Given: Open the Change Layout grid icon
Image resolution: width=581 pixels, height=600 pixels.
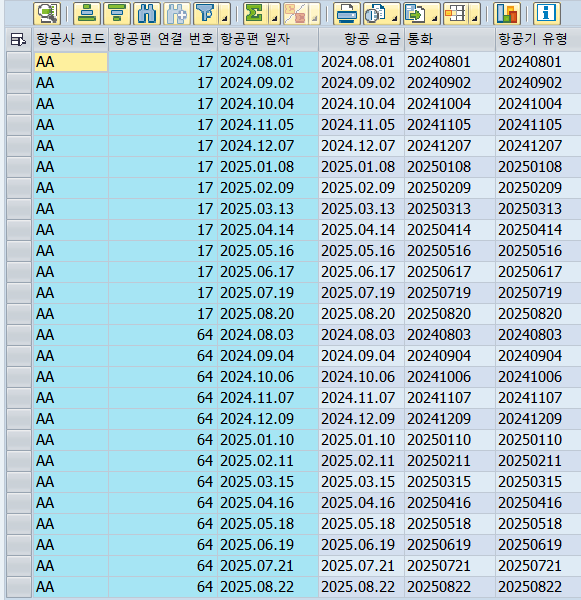Looking at the screenshot, I should pos(455,13).
